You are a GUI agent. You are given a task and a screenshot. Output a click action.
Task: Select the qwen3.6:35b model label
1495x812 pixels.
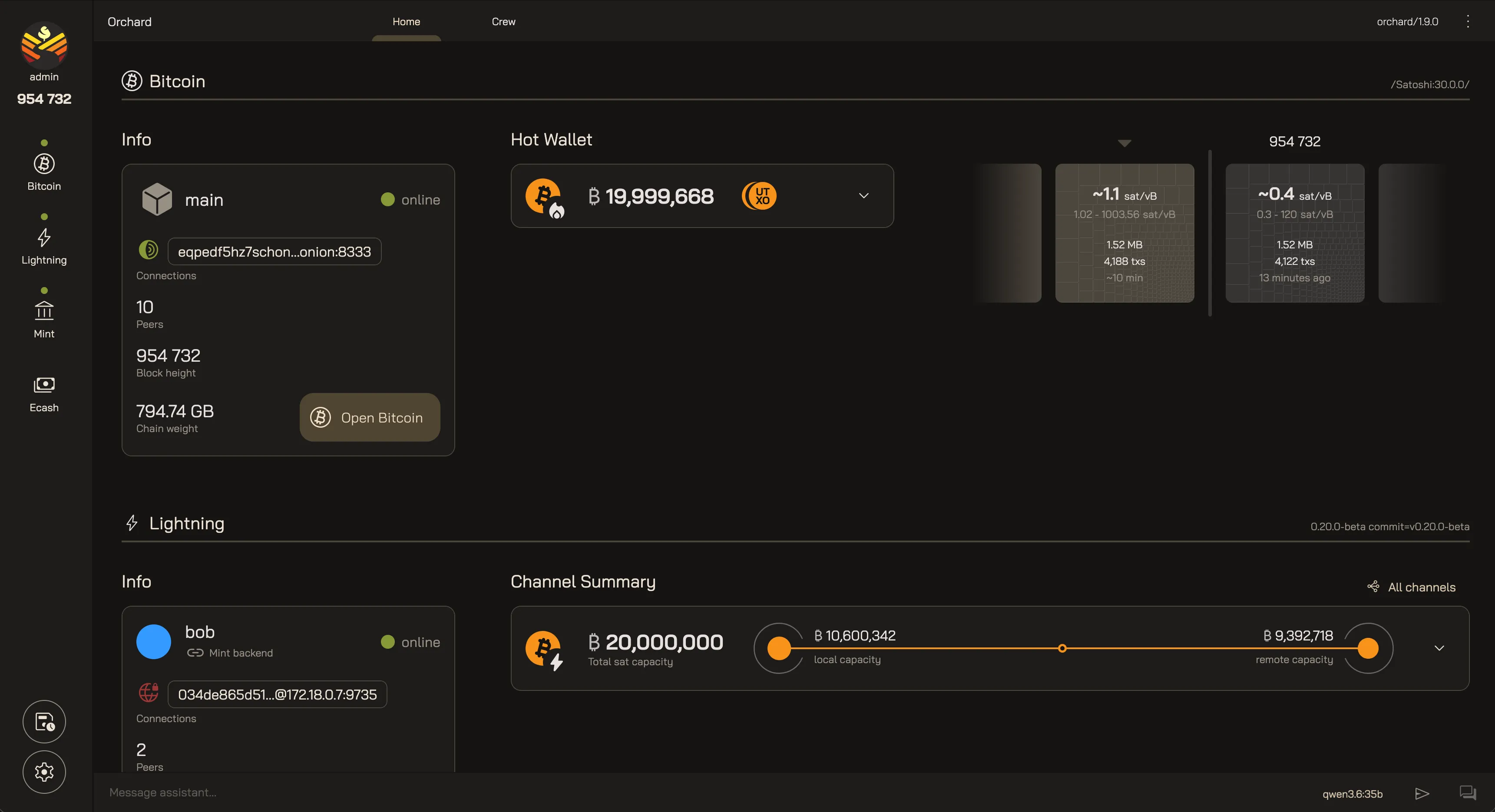click(1352, 793)
